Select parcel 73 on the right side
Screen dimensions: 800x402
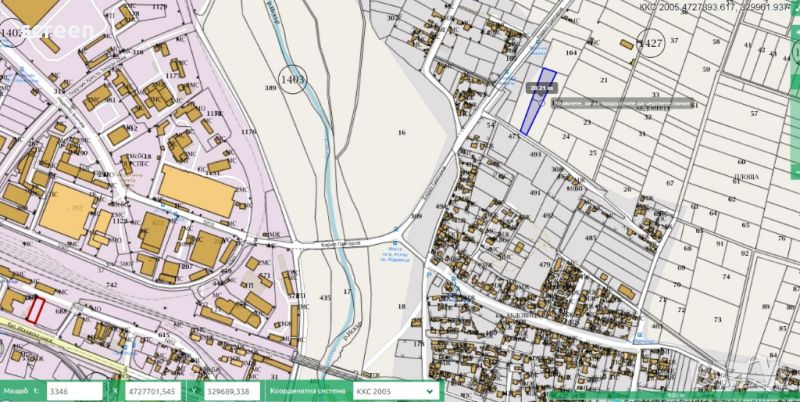point(717,320)
